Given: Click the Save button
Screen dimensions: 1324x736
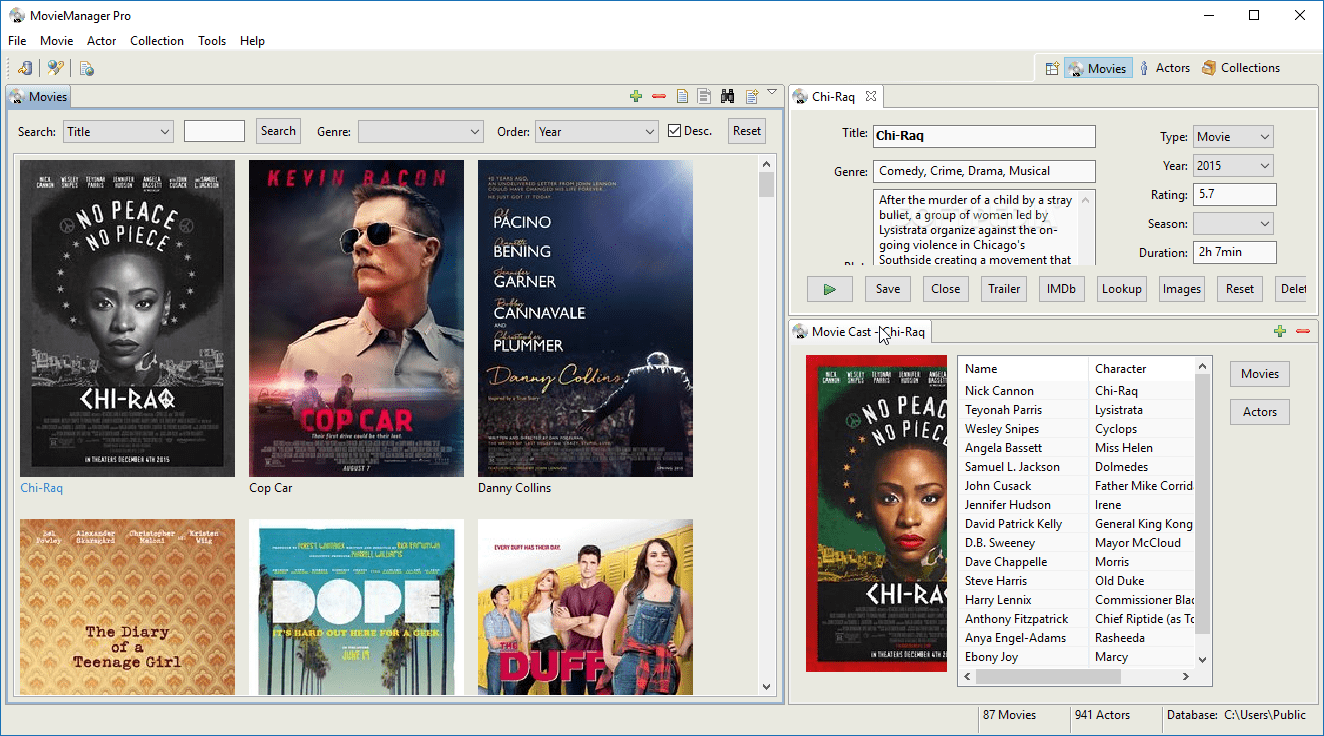Looking at the screenshot, I should coord(888,289).
